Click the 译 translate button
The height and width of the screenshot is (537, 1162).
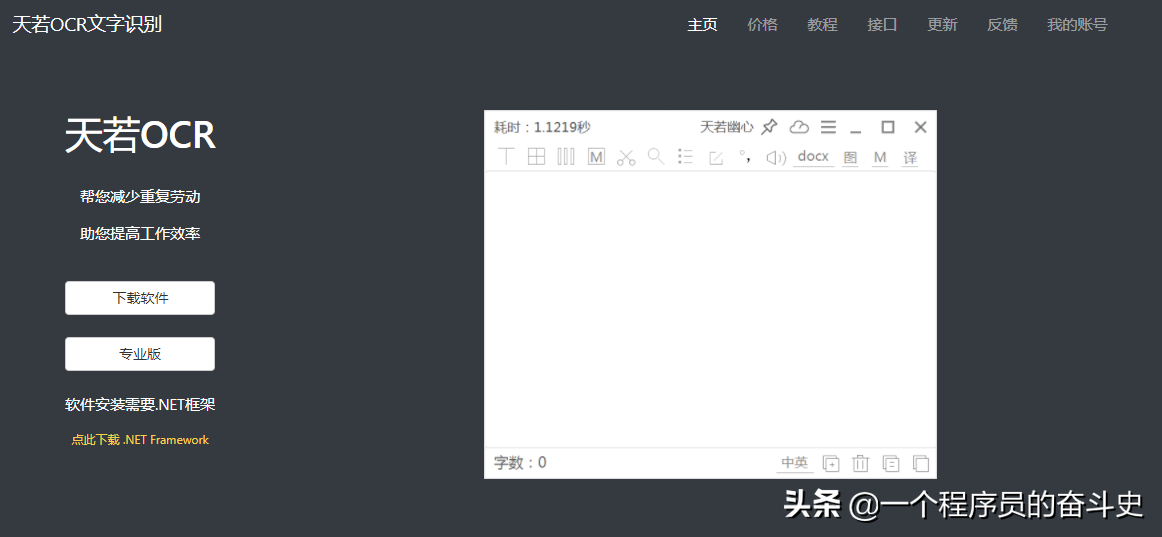coord(910,157)
